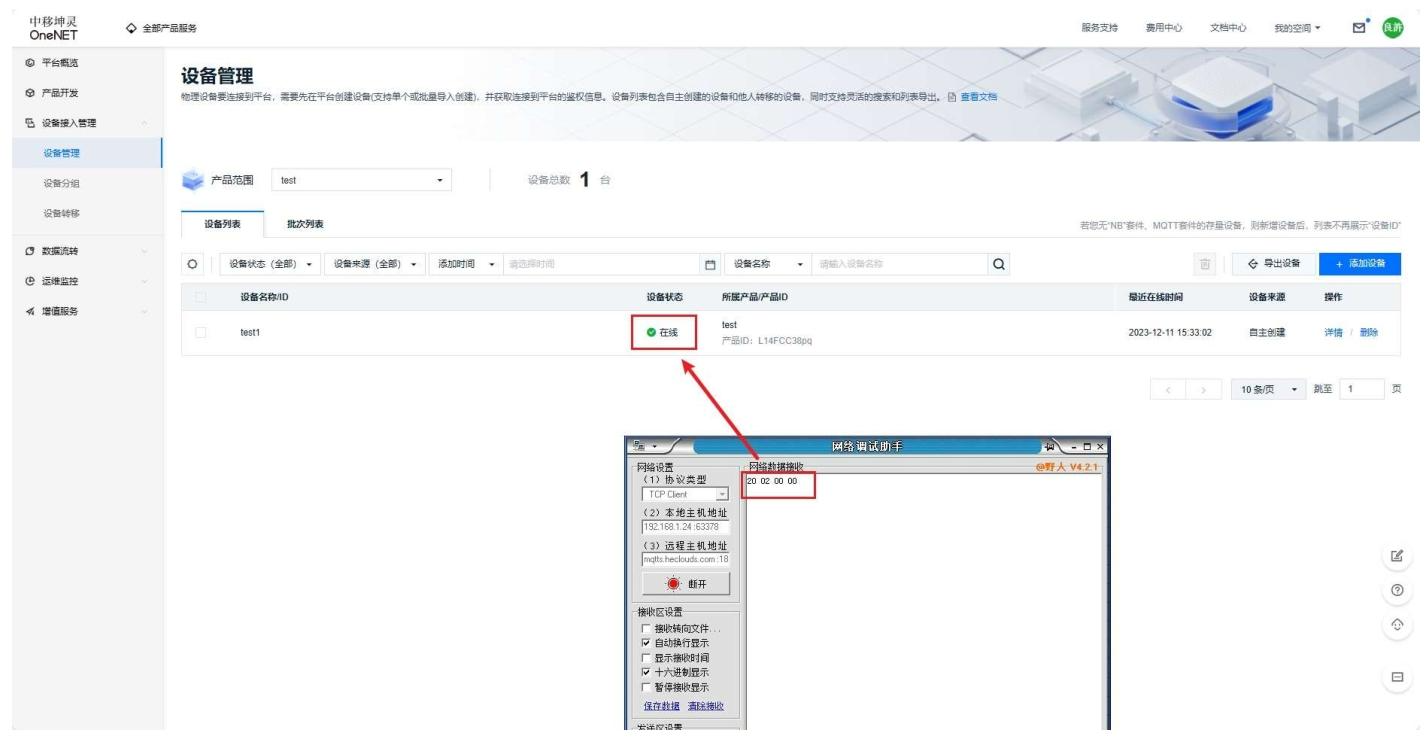
Task: Click the trash batch delete icon
Action: pos(1205,264)
